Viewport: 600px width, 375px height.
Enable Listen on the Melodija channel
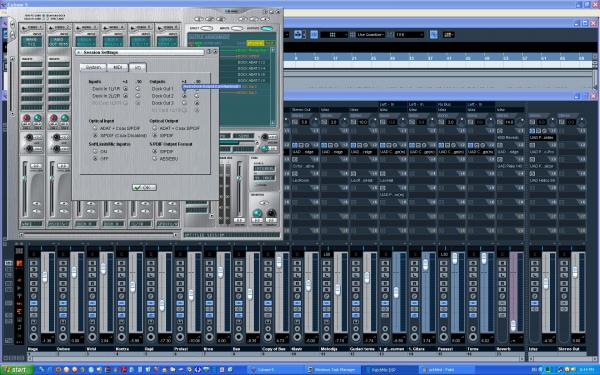point(326,275)
